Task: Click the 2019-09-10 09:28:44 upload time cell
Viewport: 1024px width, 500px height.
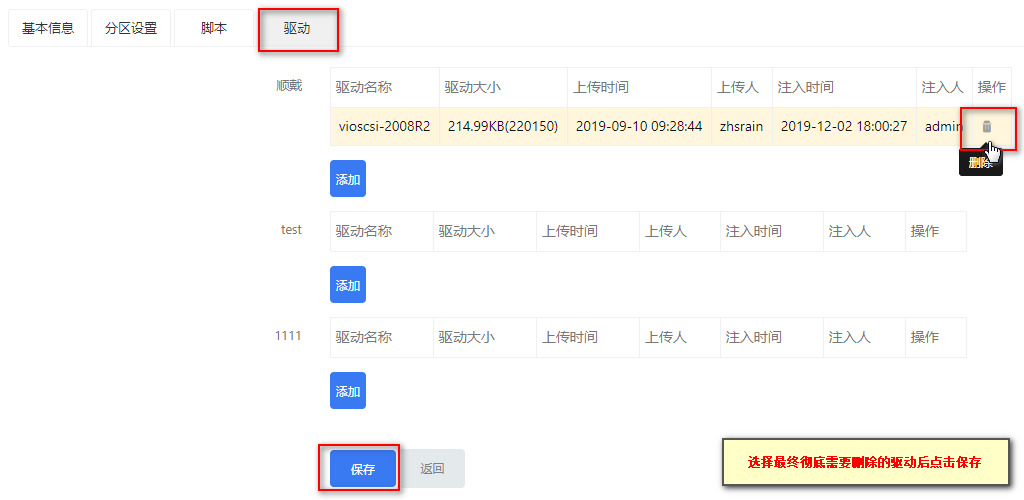Action: tap(639, 127)
